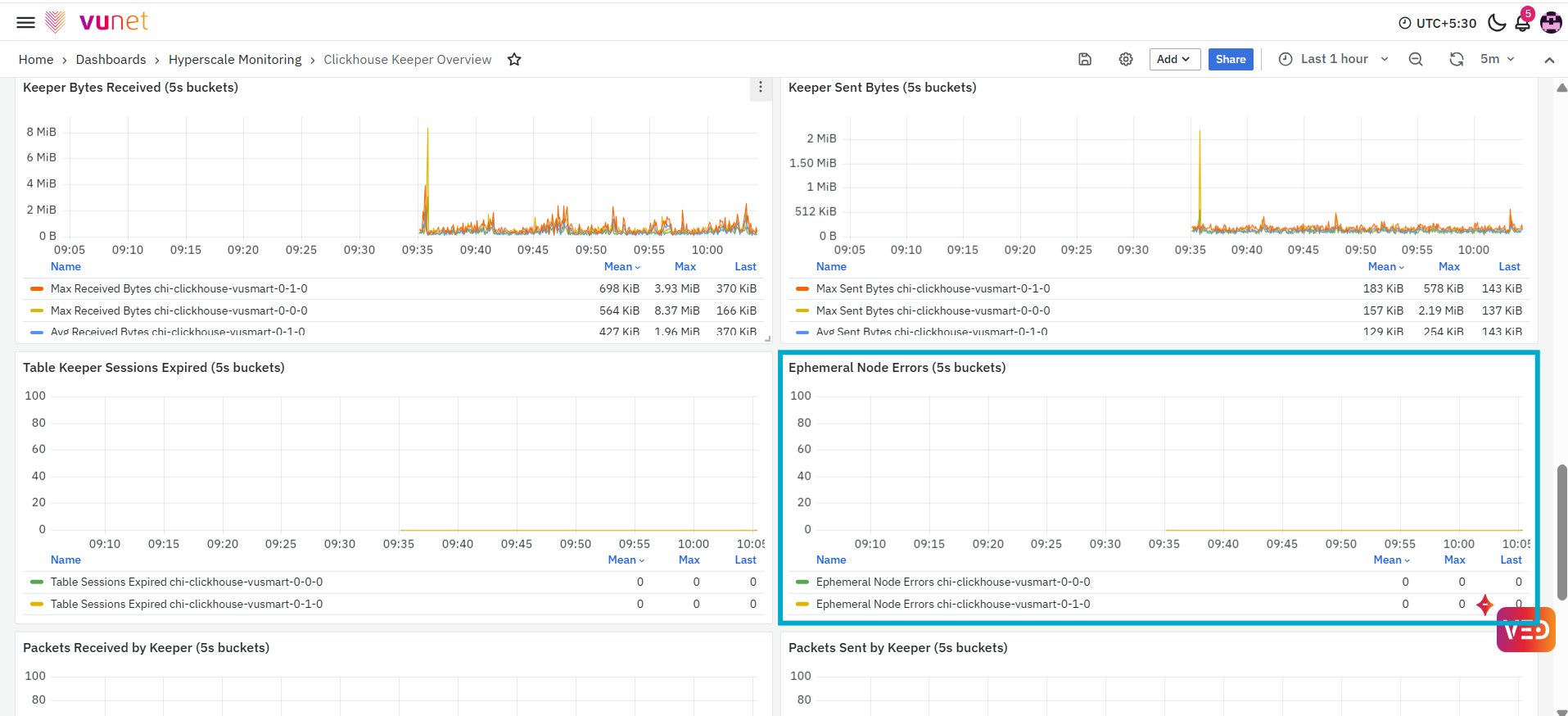
Task: Sort Keeper Sent Bytes legend by Max
Action: pyautogui.click(x=1449, y=266)
